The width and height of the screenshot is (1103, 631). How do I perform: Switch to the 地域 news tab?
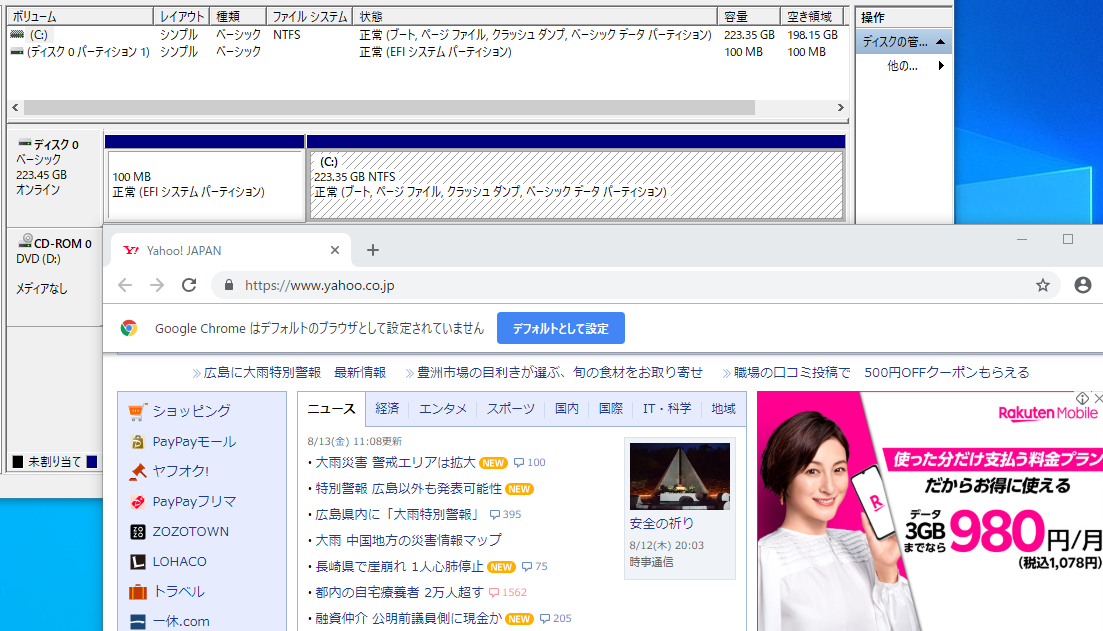pyautogui.click(x=723, y=409)
